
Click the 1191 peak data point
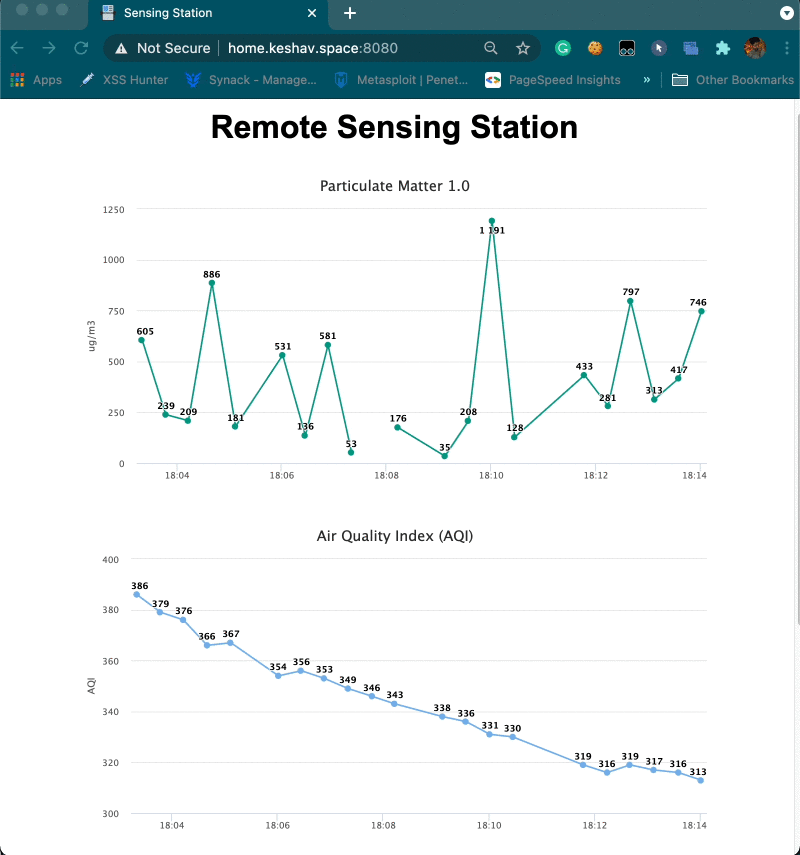click(x=491, y=220)
